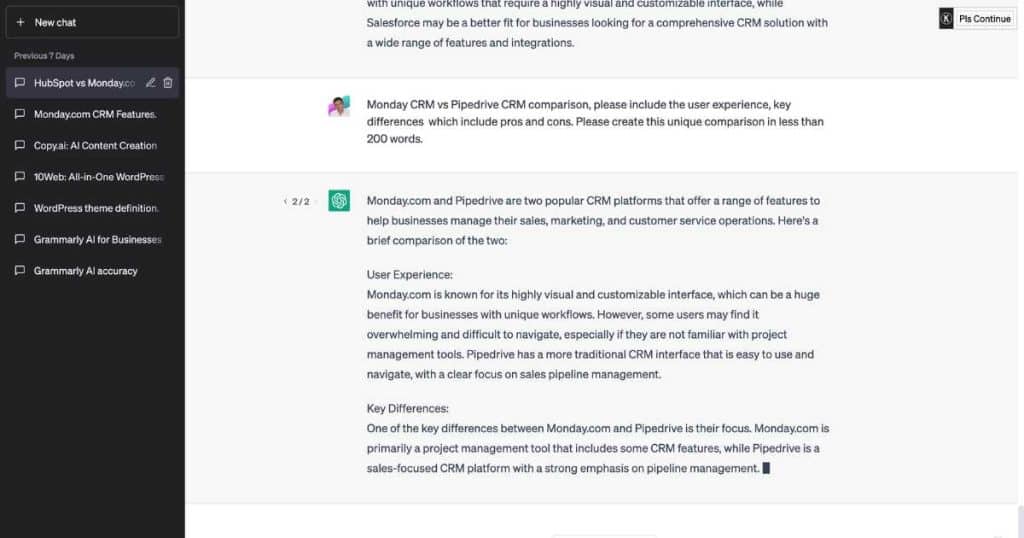Viewport: 1024px width, 538px height.
Task: Click the plus icon beside New chat
Action: (20, 22)
